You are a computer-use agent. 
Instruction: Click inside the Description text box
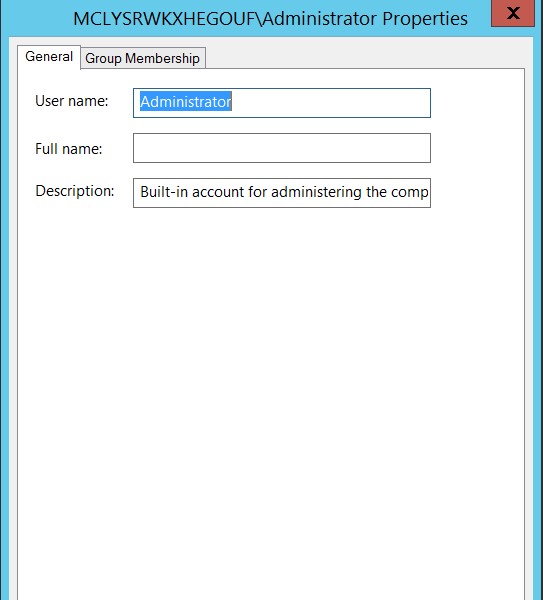click(282, 193)
